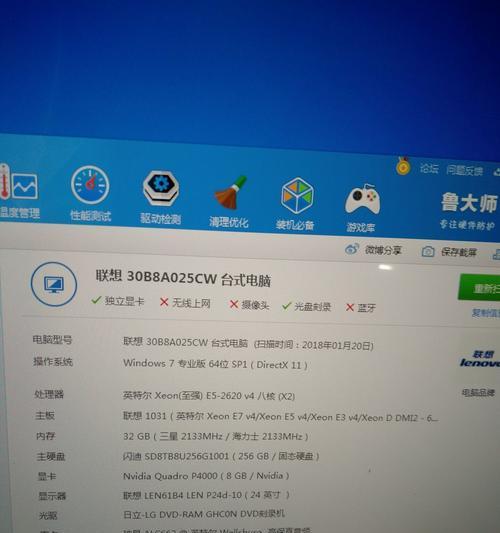Click the blue copy link below the green button
Screen dimensions: 500x533
[x=486, y=313]
